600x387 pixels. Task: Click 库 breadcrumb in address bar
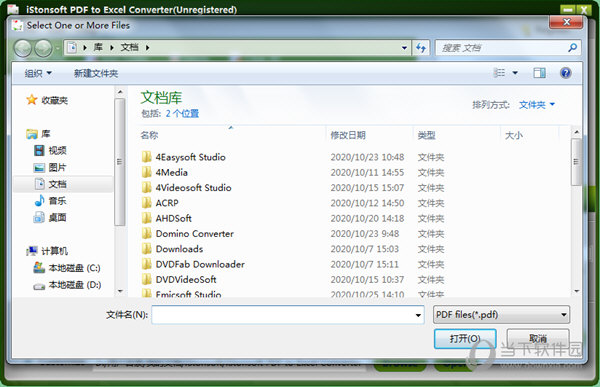tap(98, 47)
